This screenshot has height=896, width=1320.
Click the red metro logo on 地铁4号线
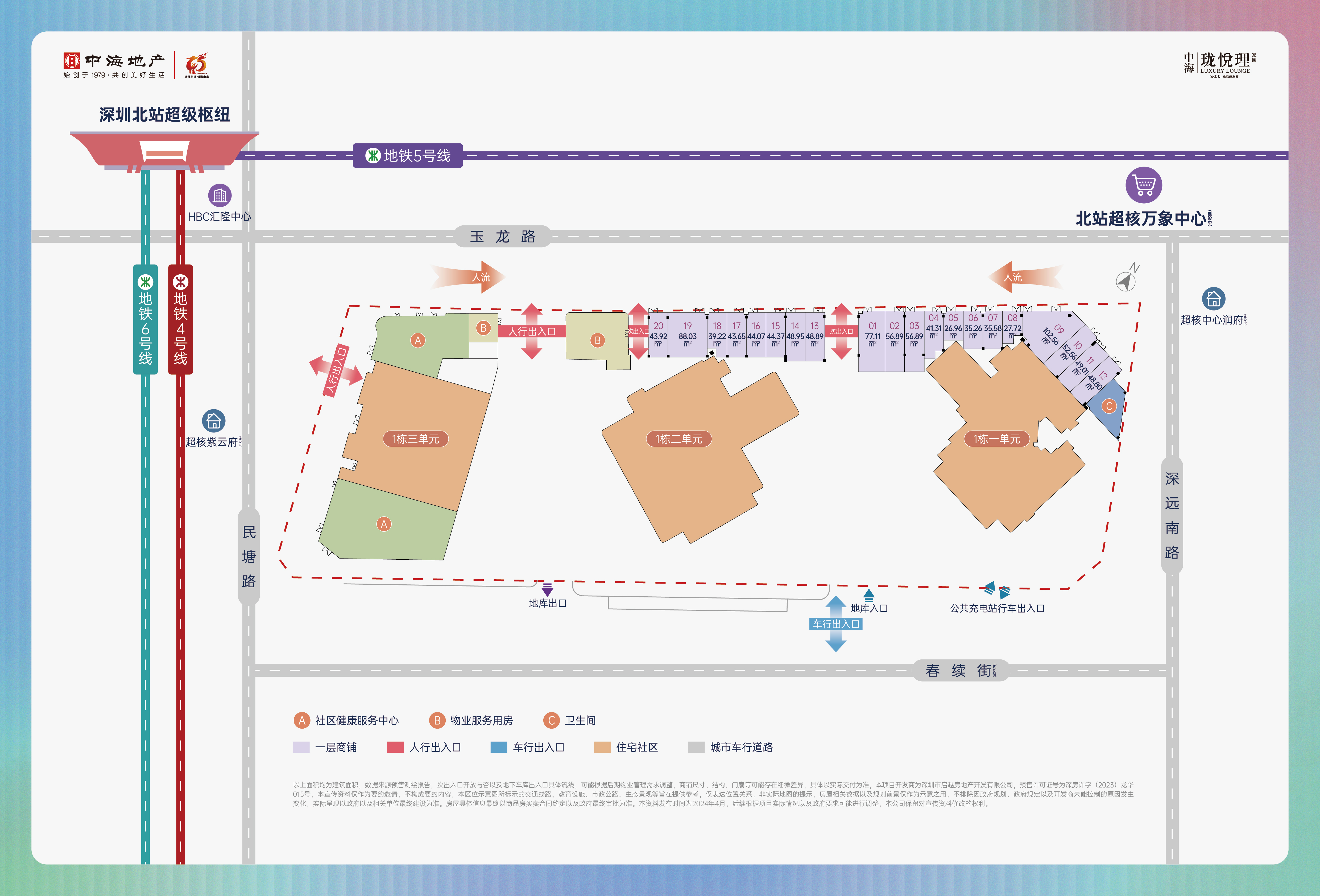181,282
